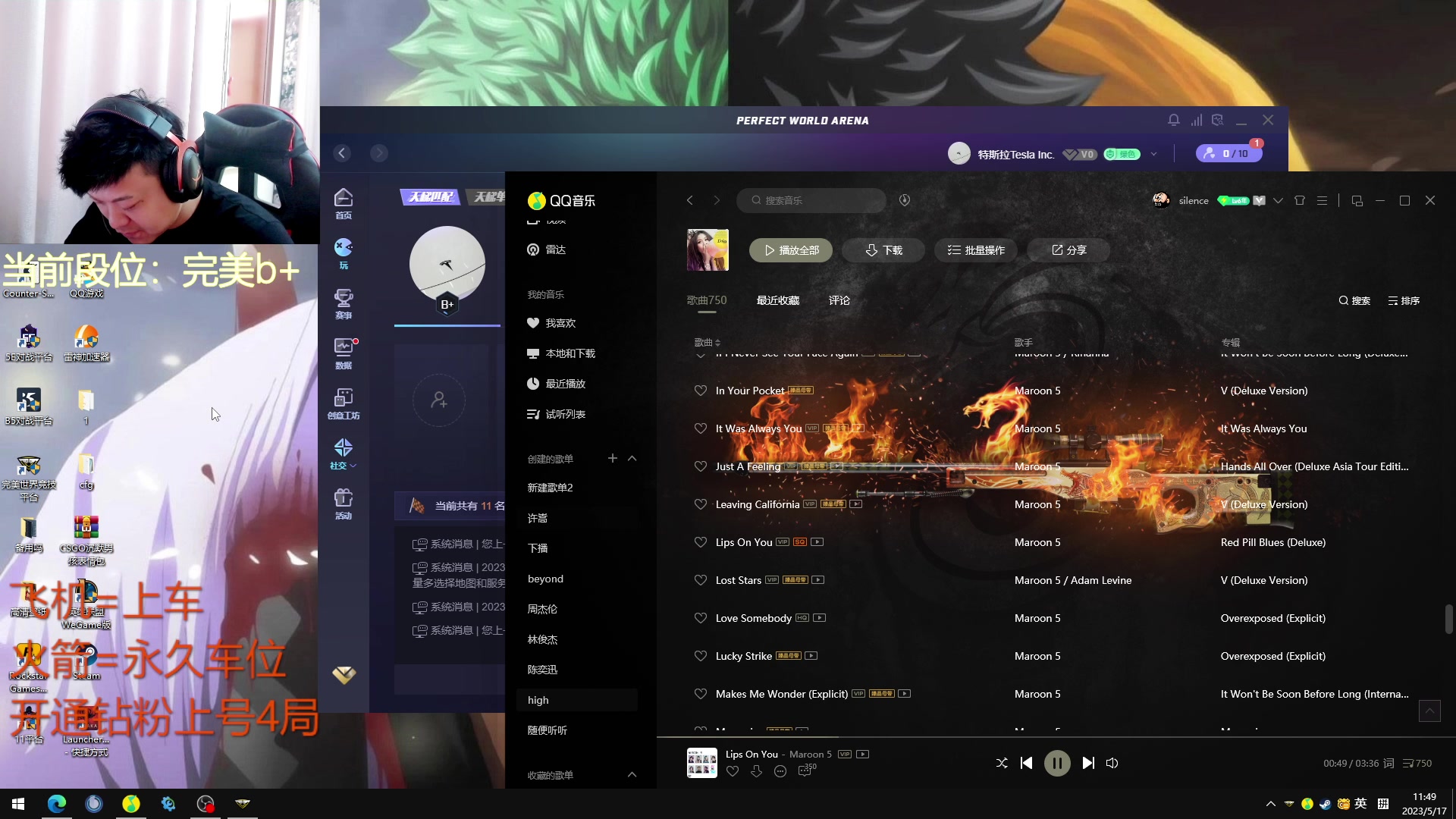
Task: Click the song list vertical scrollbar
Action: click(x=1448, y=619)
